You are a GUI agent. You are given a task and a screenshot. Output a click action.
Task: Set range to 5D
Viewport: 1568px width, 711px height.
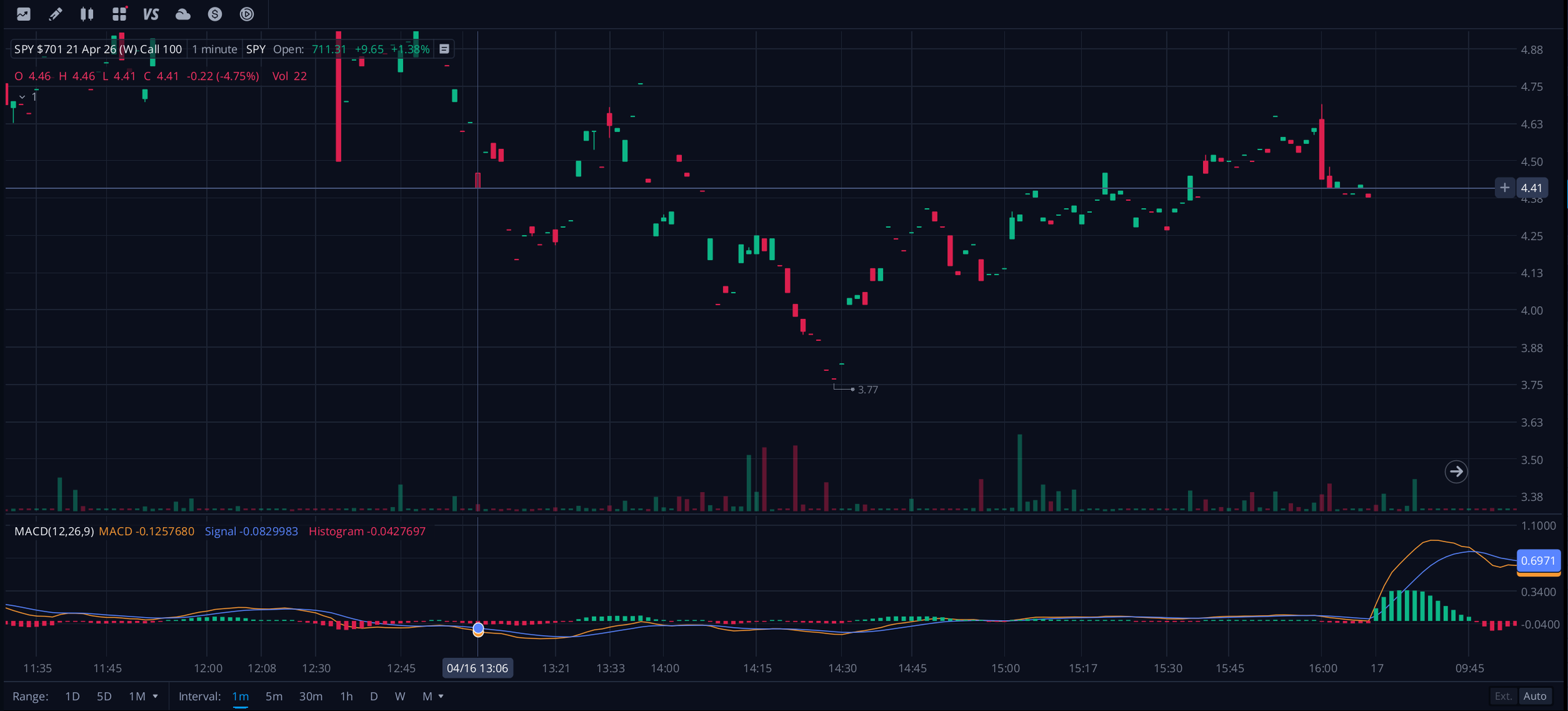[104, 696]
